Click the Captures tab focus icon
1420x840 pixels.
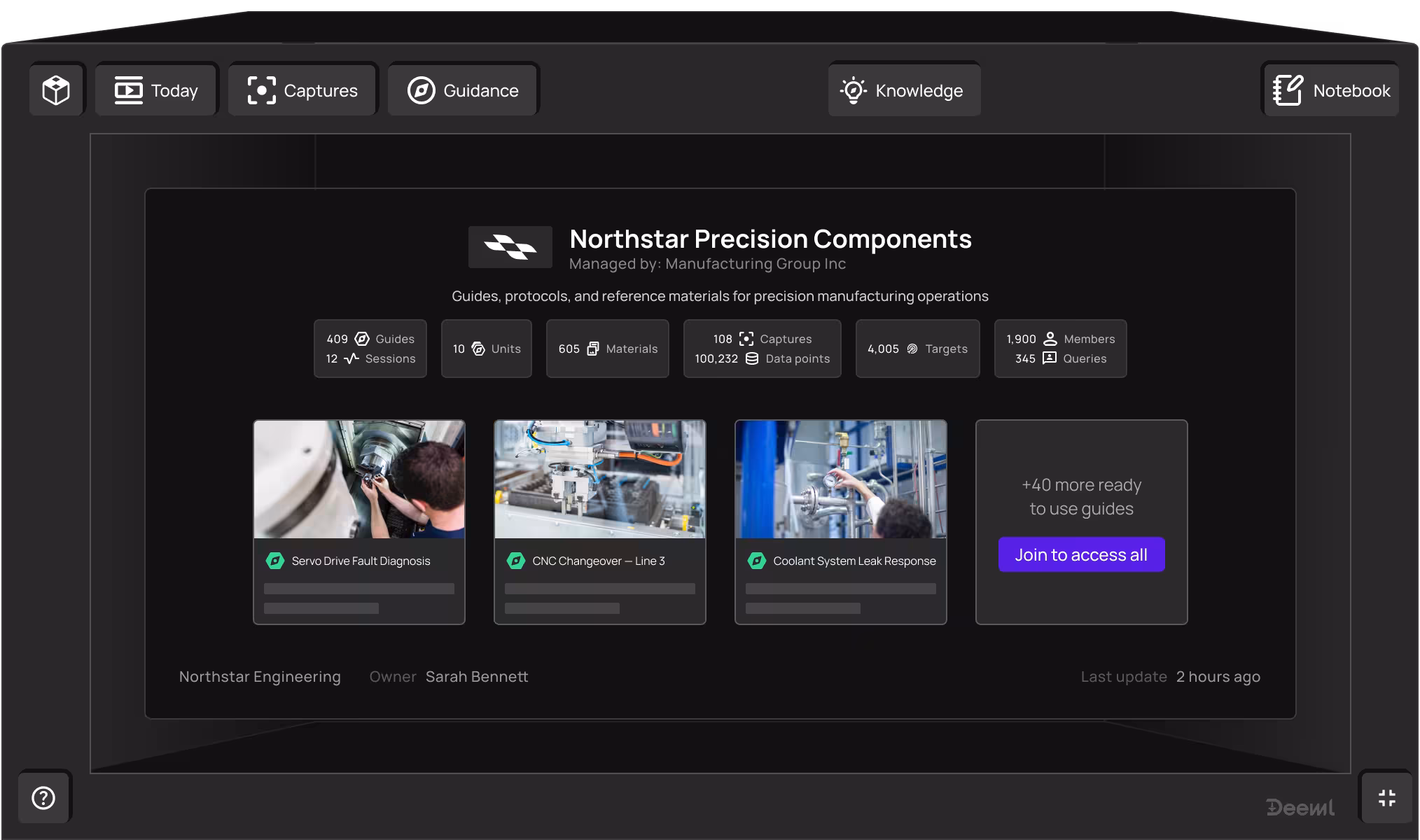(x=262, y=90)
